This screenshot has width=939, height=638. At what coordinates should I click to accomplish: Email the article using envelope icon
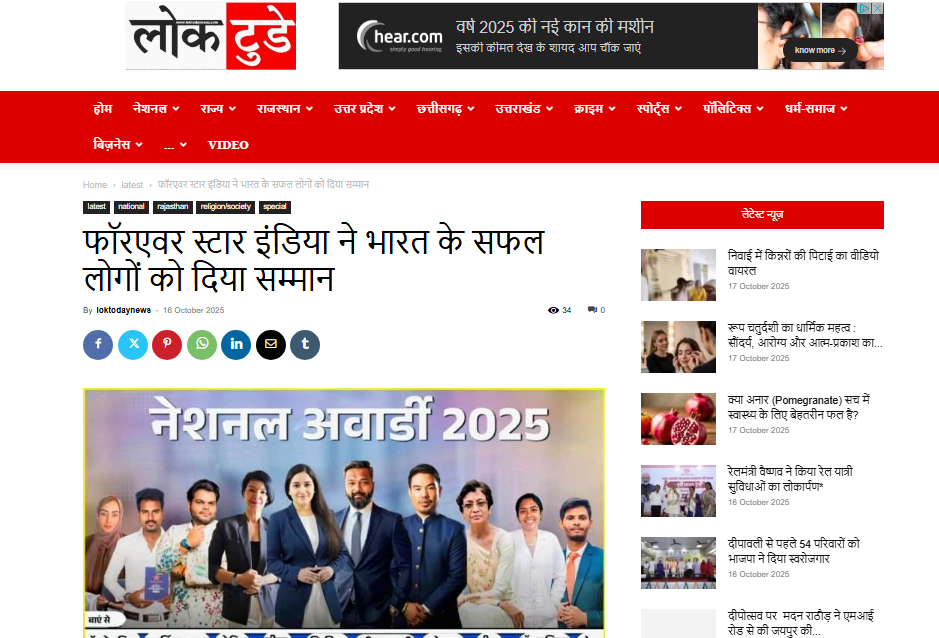pos(271,344)
